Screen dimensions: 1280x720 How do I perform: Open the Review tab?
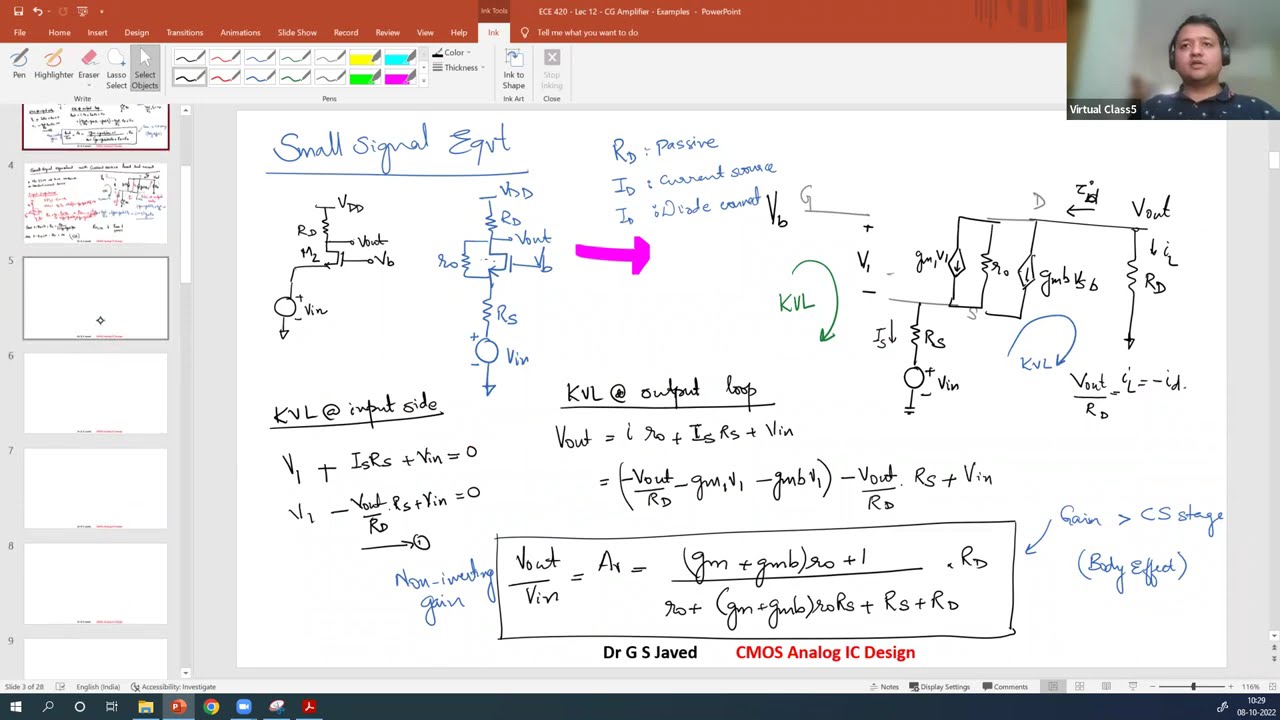coord(387,32)
